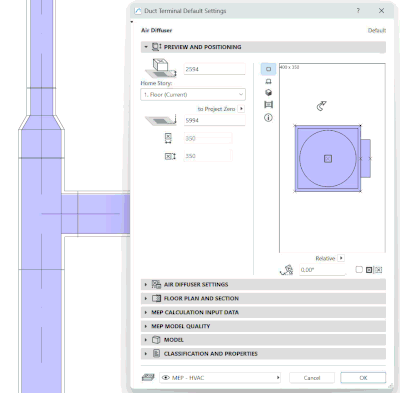Expand the Model panel

click(x=146, y=340)
